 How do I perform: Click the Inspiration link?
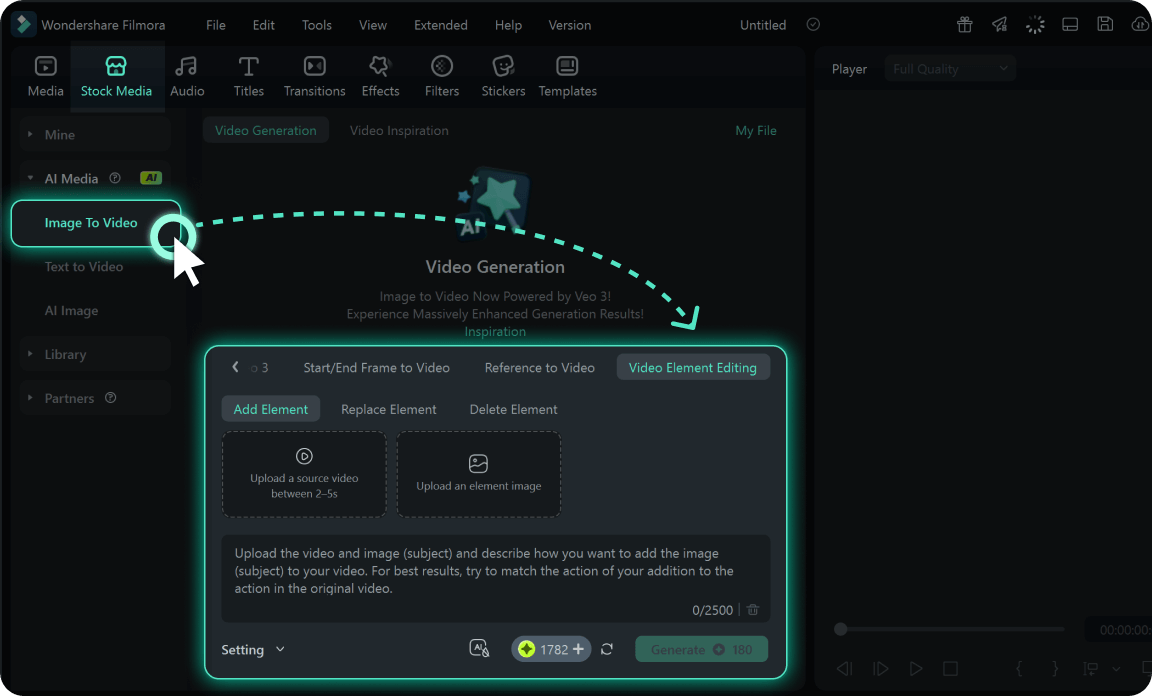(495, 331)
